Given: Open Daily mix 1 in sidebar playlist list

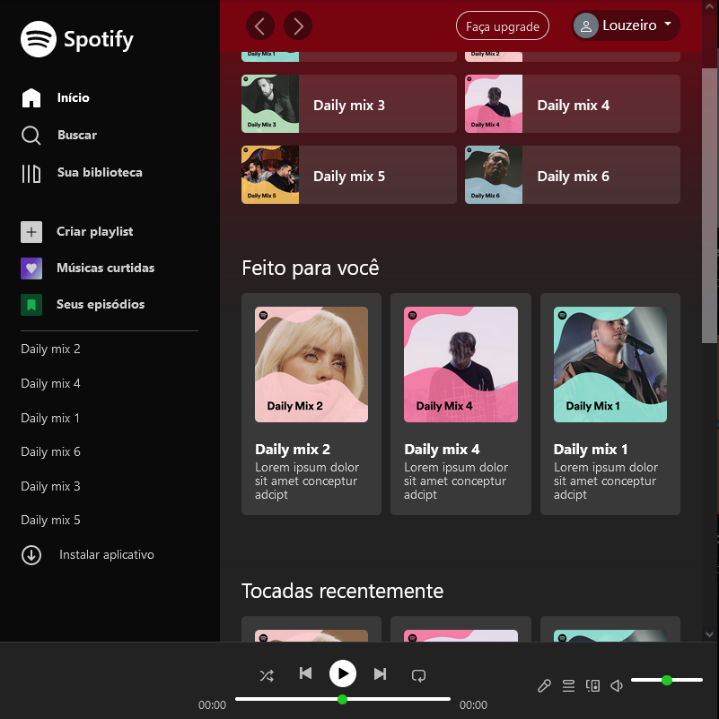Looking at the screenshot, I should coord(50,418).
